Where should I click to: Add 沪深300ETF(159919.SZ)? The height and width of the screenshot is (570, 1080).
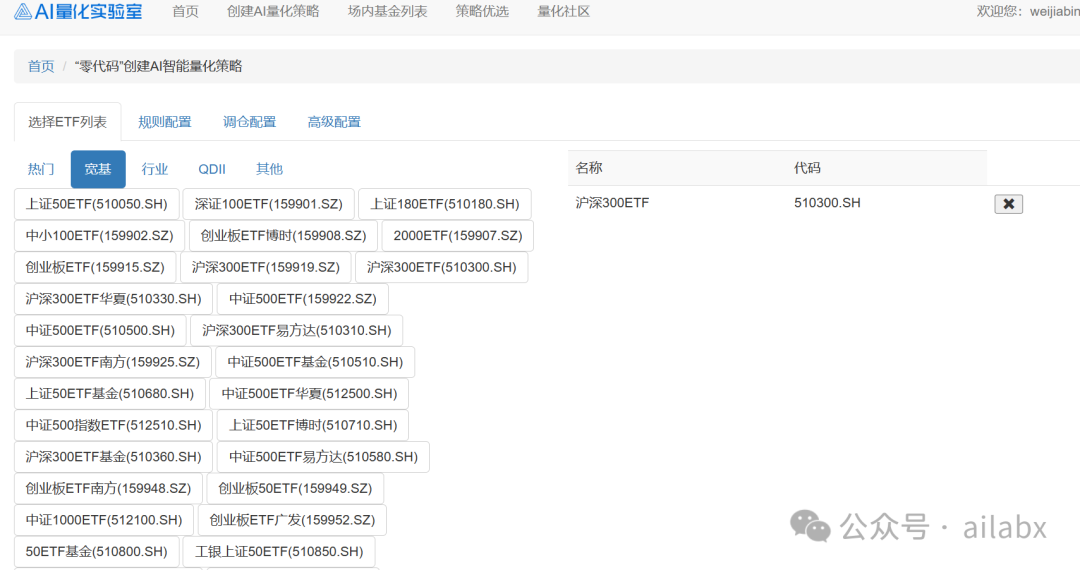point(266,267)
